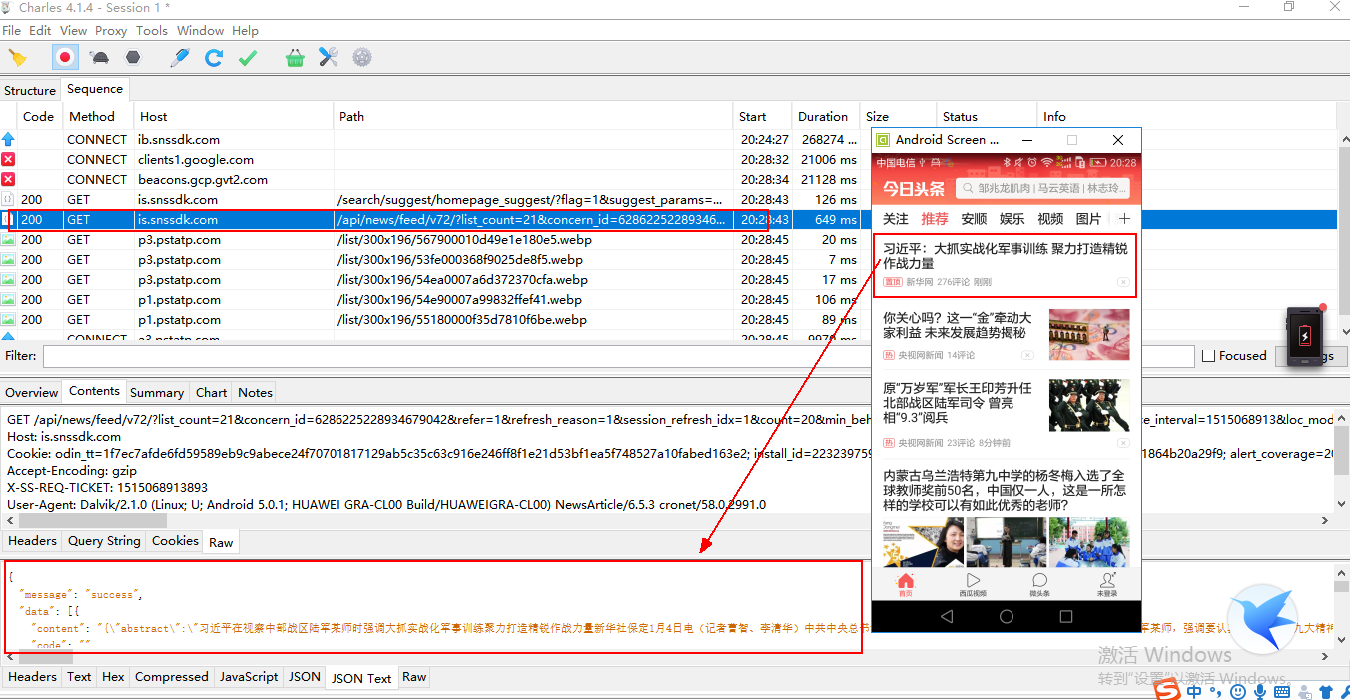Open the Summary tab
The image size is (1352, 700).
156,392
